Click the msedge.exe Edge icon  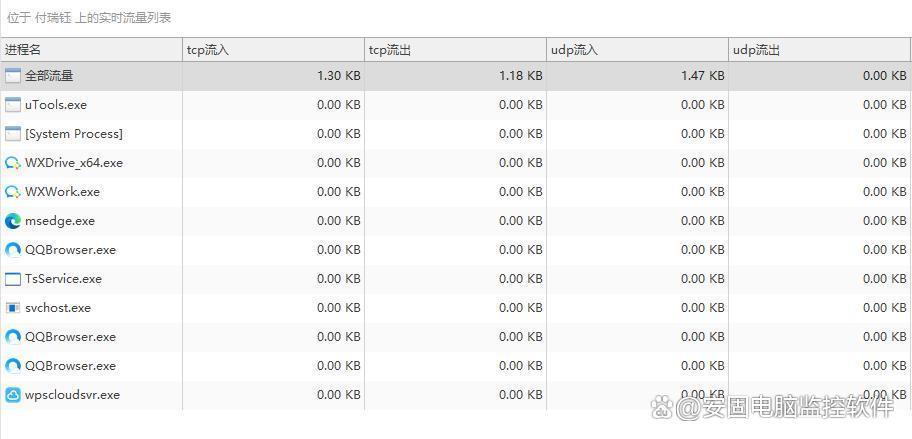coord(13,221)
